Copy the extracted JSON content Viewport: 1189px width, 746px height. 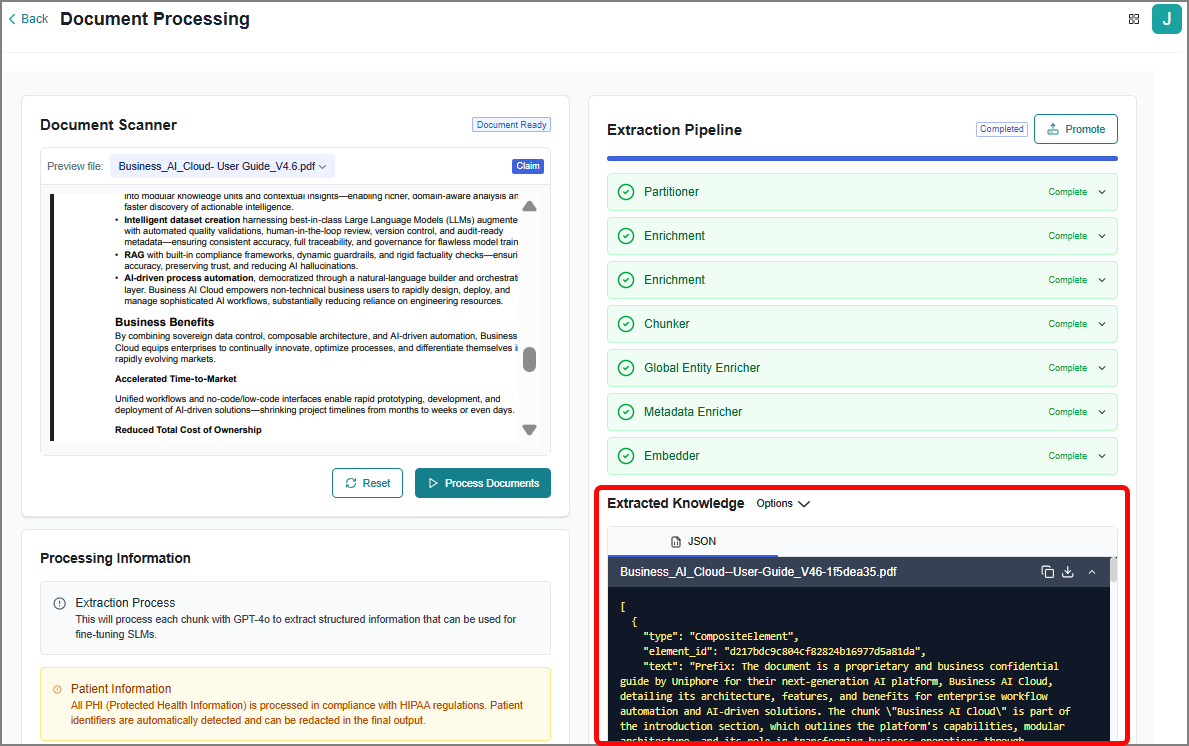pos(1047,572)
